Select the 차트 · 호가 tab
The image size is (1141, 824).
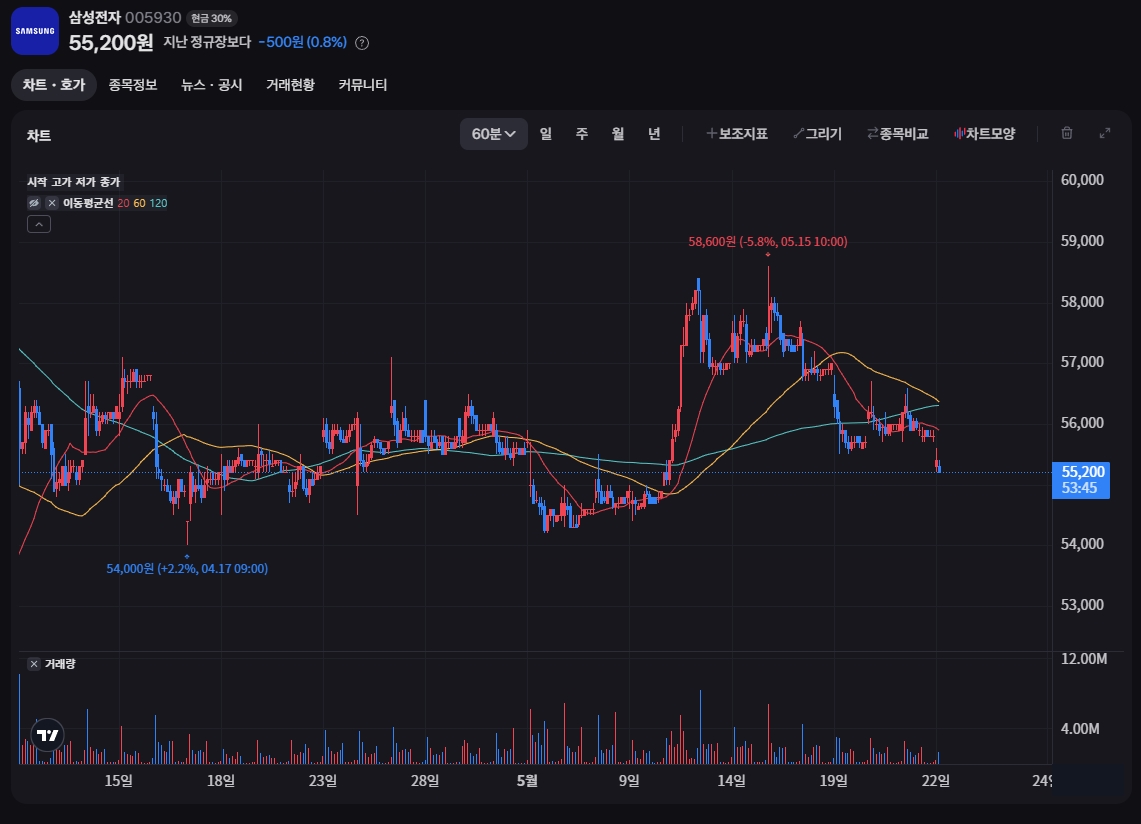pyautogui.click(x=54, y=85)
